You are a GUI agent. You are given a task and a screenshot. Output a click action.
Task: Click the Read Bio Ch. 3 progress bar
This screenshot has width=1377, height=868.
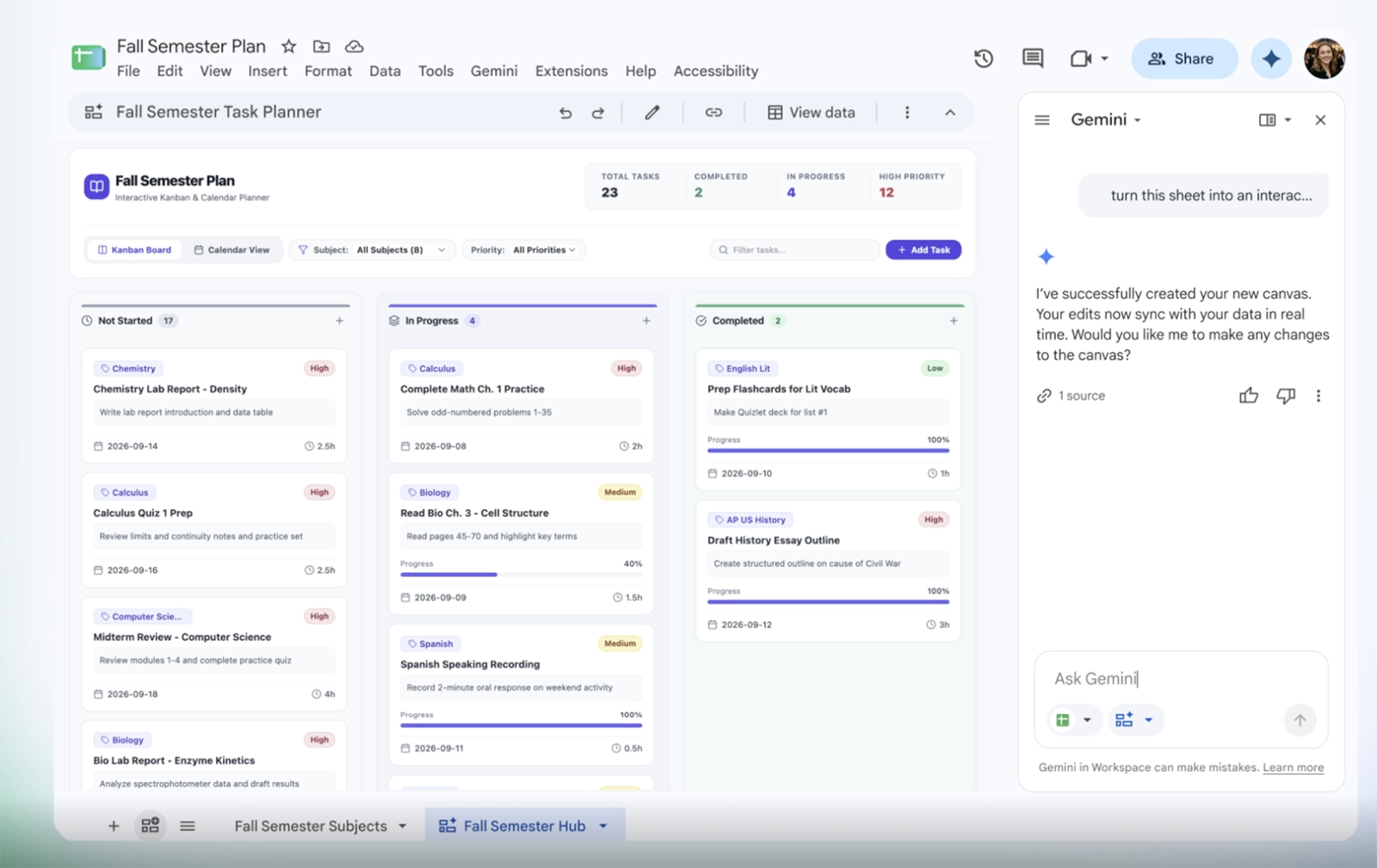[521, 575]
